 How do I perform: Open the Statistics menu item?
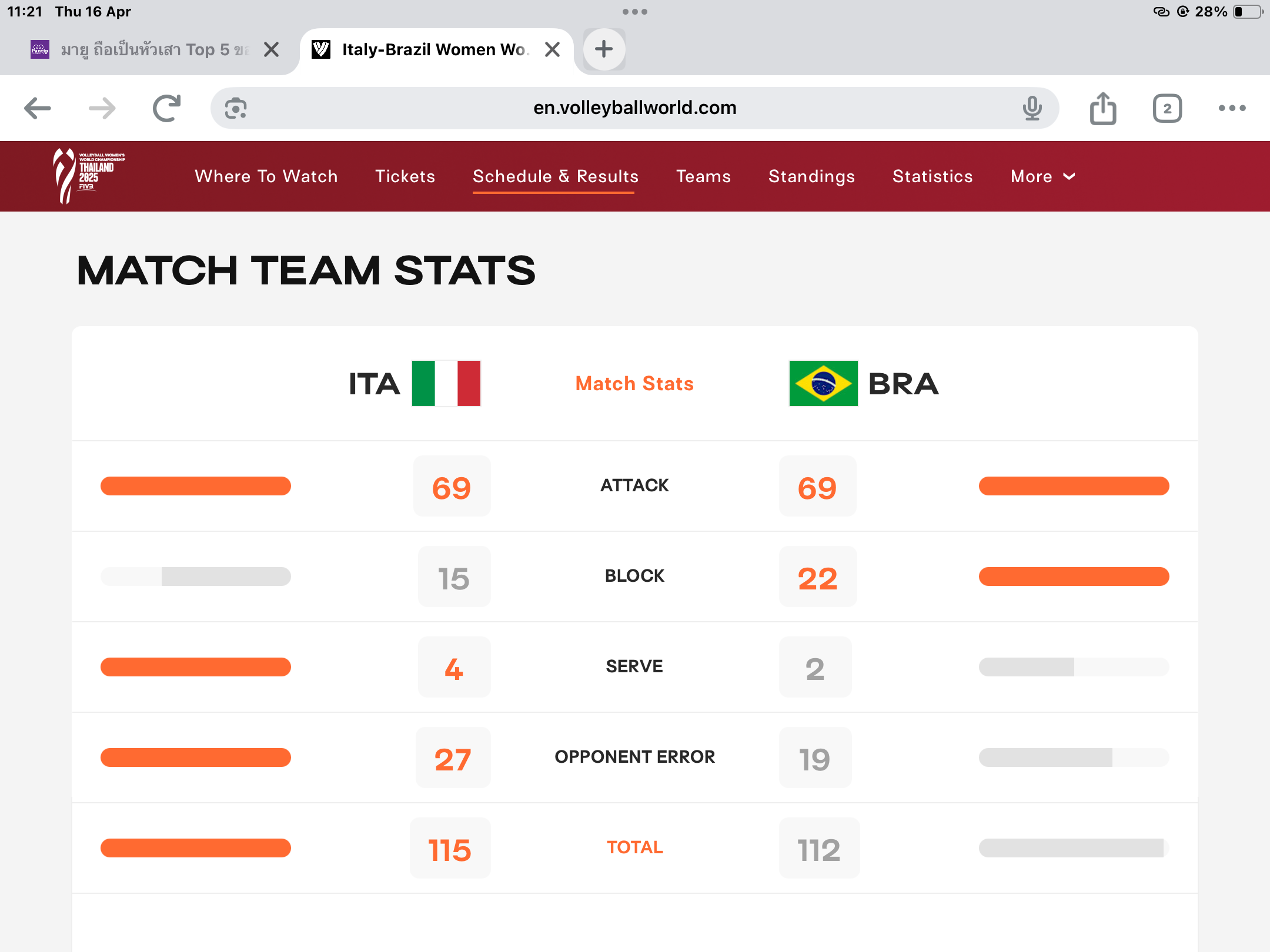[x=933, y=176]
